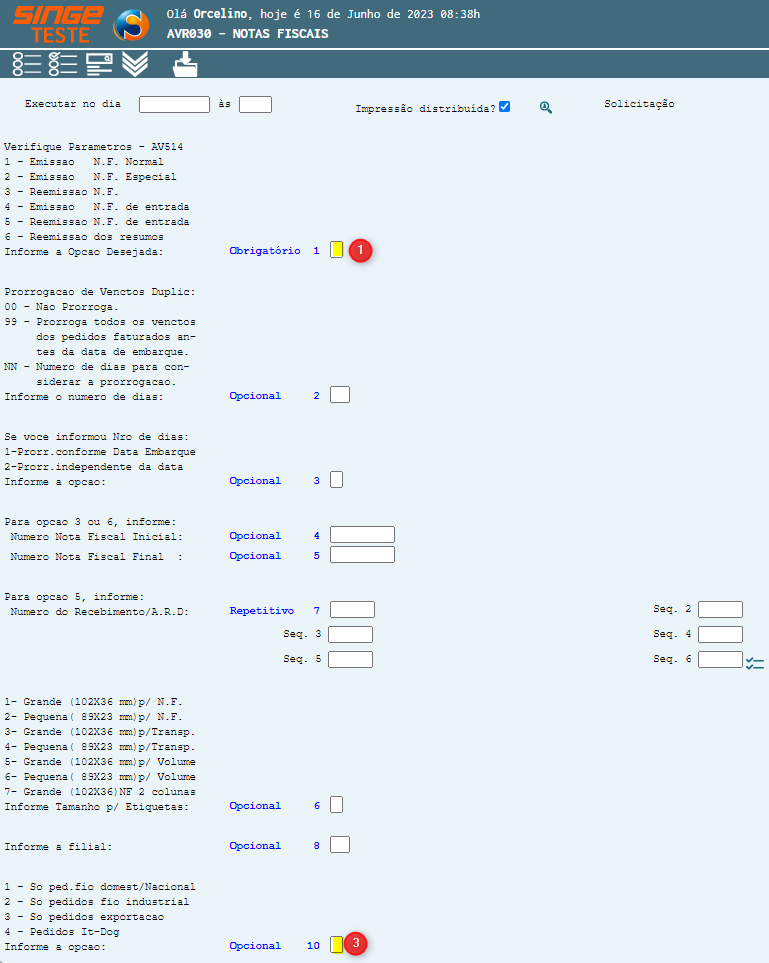Click 'Verifique Parametros - AV514' text
The width and height of the screenshot is (769, 963).
tap(93, 147)
